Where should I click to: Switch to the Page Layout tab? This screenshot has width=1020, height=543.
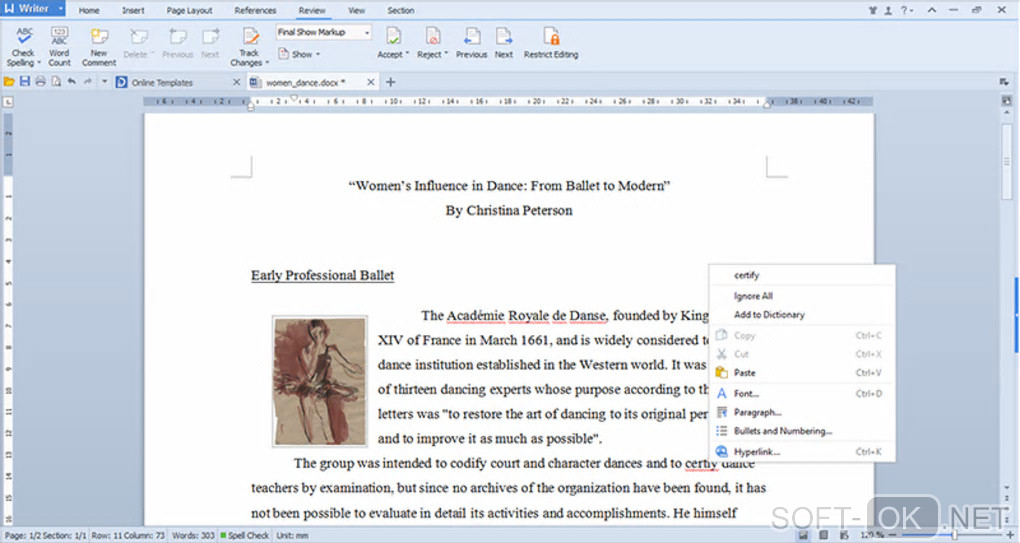(189, 10)
